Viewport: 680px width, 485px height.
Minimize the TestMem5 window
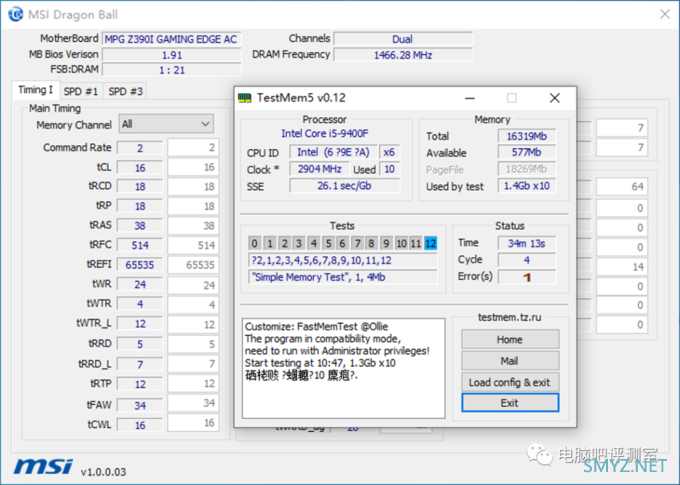470,98
